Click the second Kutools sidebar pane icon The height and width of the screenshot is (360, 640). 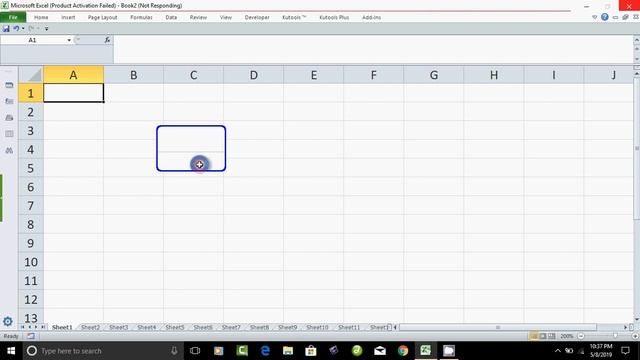[9, 101]
